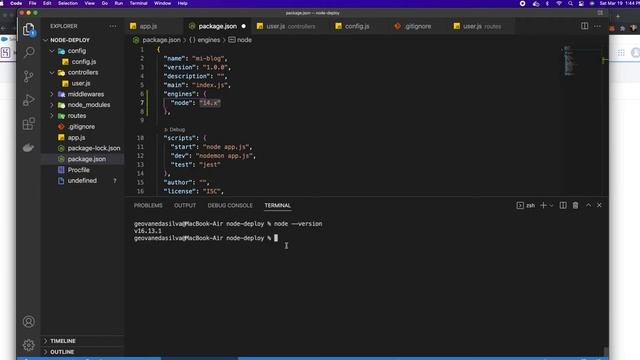This screenshot has height=360, width=640.
Task: Open the Terminal menu in menu bar
Action: [x=138, y=3]
